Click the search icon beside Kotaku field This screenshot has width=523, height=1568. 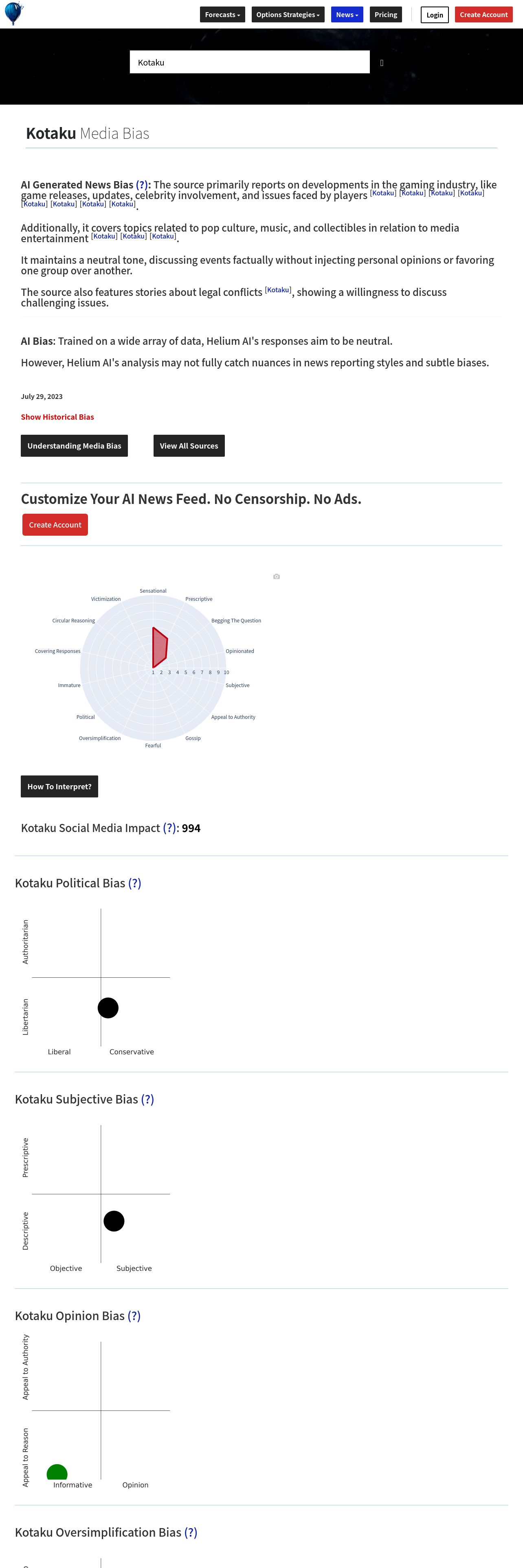pos(382,63)
